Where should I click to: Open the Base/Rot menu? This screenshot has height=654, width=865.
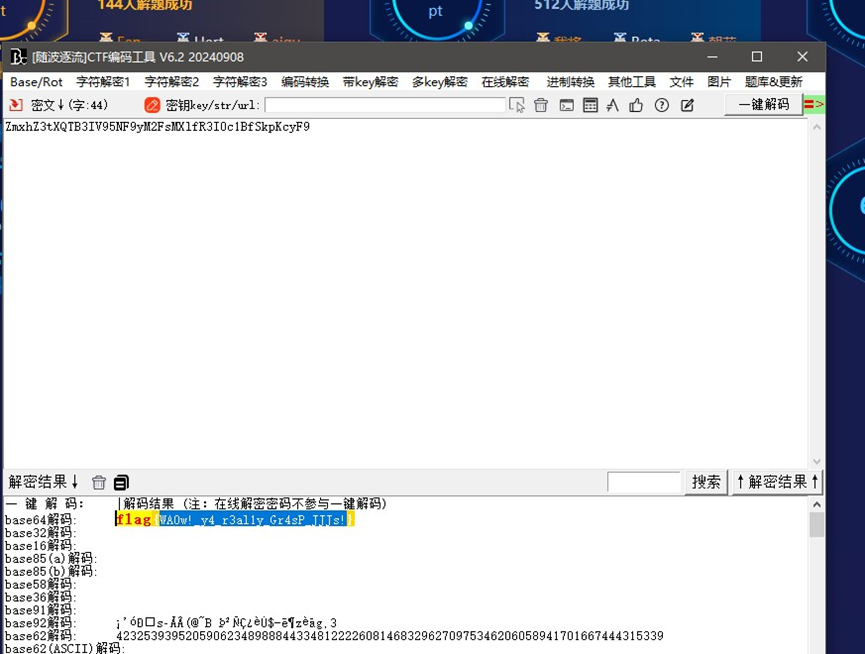pyautogui.click(x=36, y=82)
